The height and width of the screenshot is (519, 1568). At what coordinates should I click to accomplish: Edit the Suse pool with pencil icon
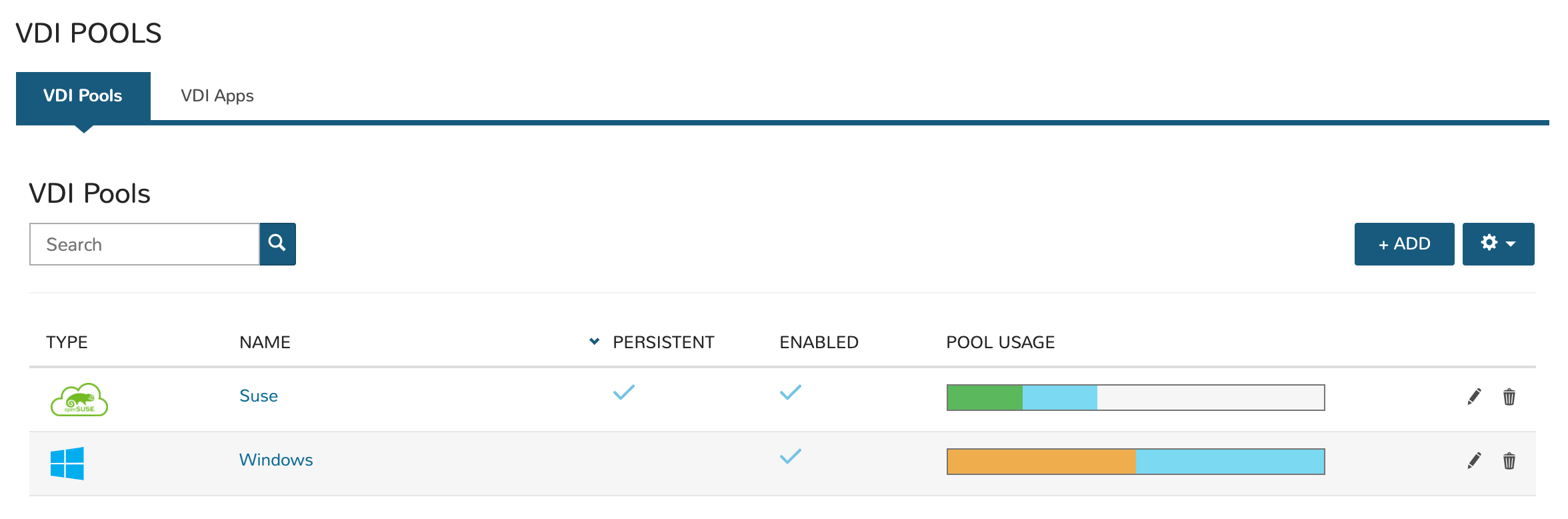click(1474, 397)
